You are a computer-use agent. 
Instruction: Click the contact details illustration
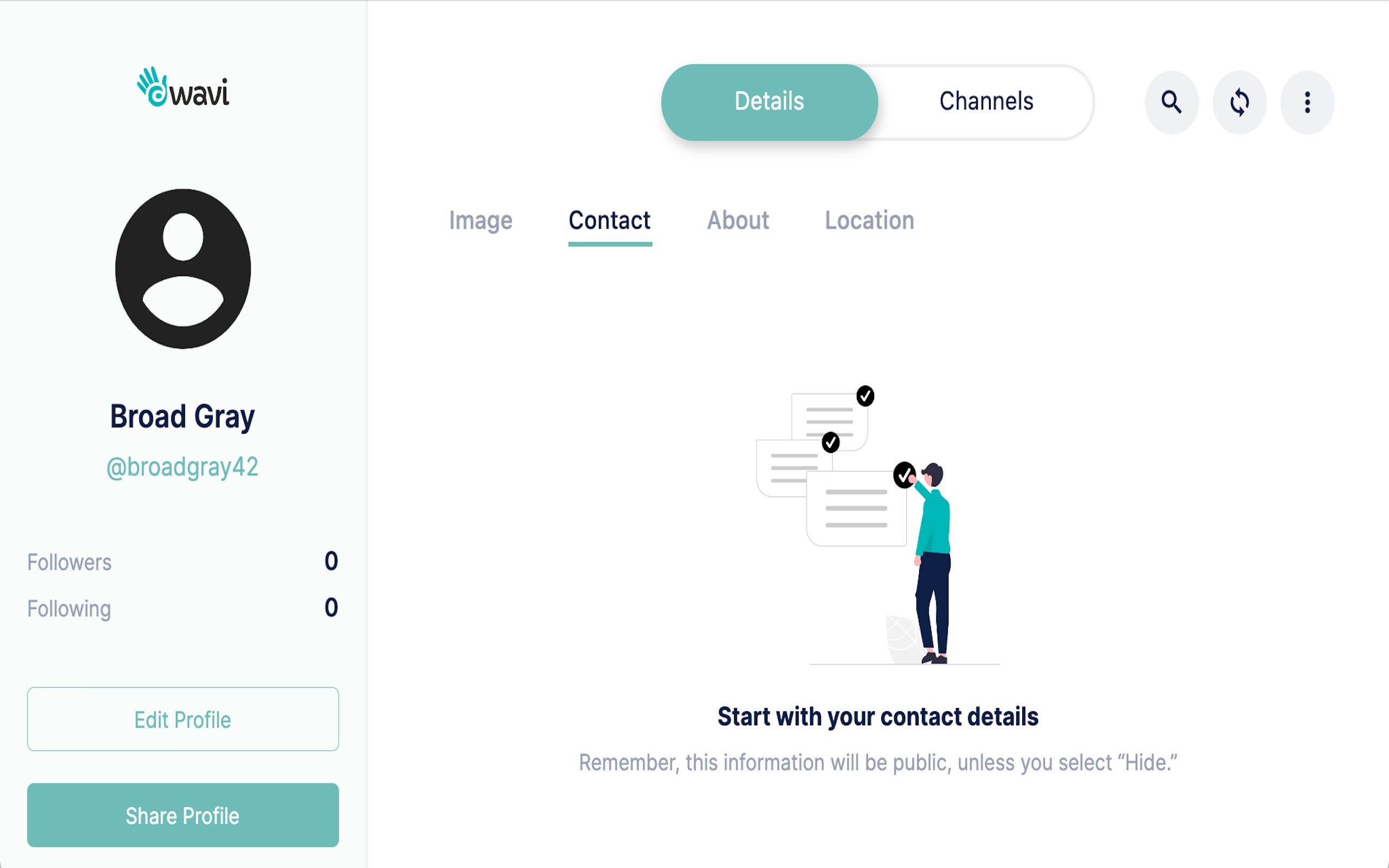pyautogui.click(x=877, y=525)
